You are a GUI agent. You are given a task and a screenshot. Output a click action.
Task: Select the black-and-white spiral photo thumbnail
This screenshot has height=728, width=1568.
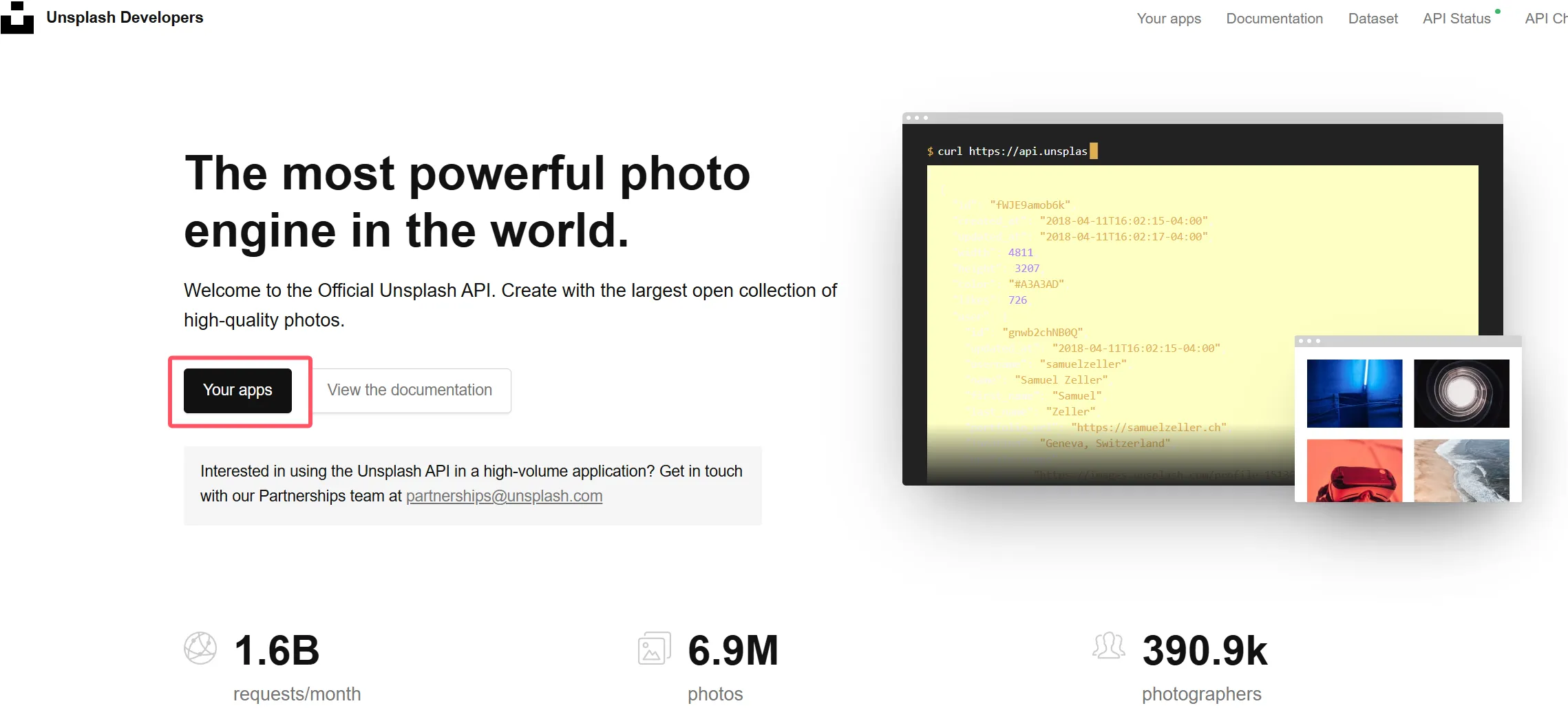coord(1461,393)
